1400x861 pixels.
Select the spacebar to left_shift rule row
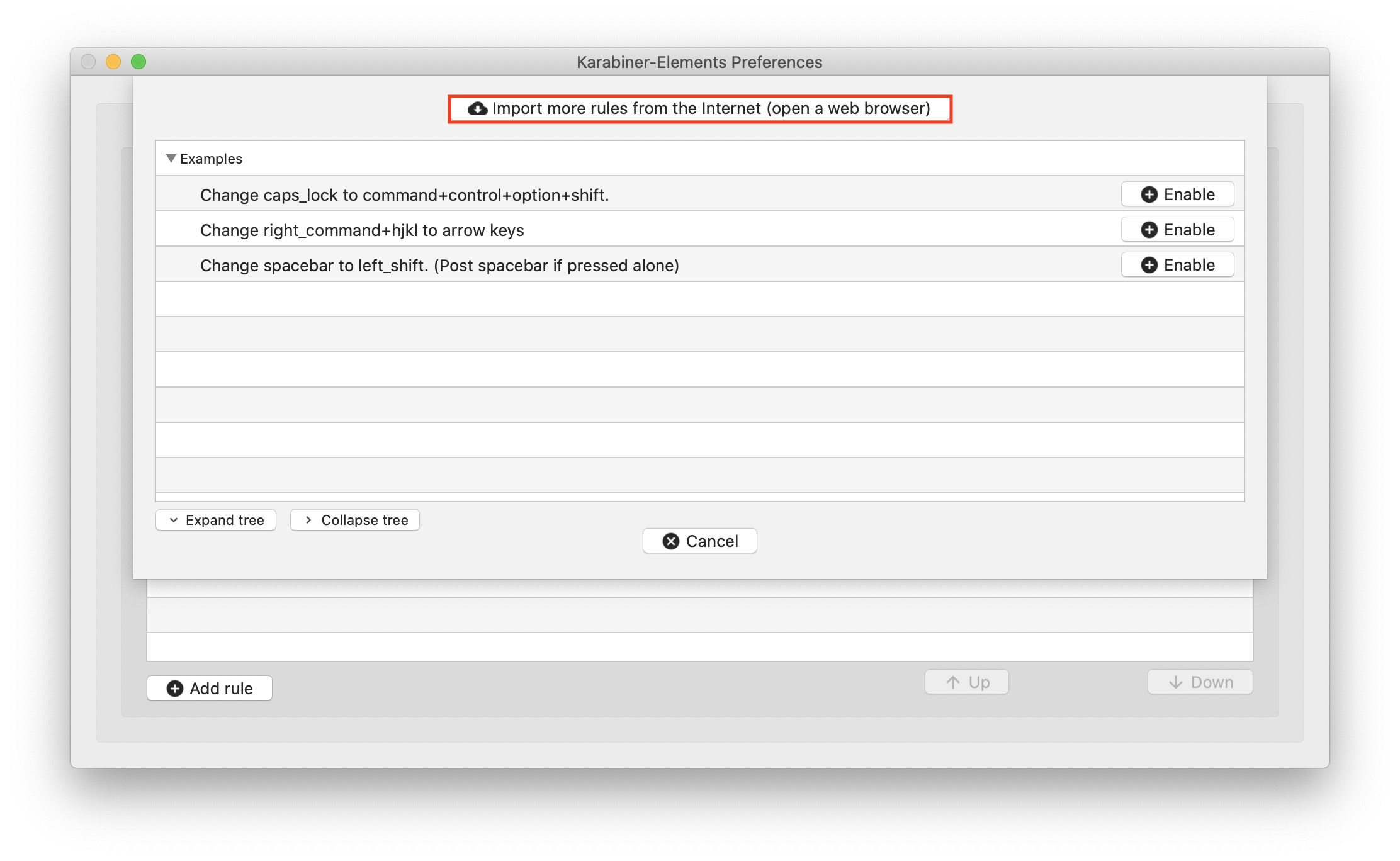click(x=439, y=266)
